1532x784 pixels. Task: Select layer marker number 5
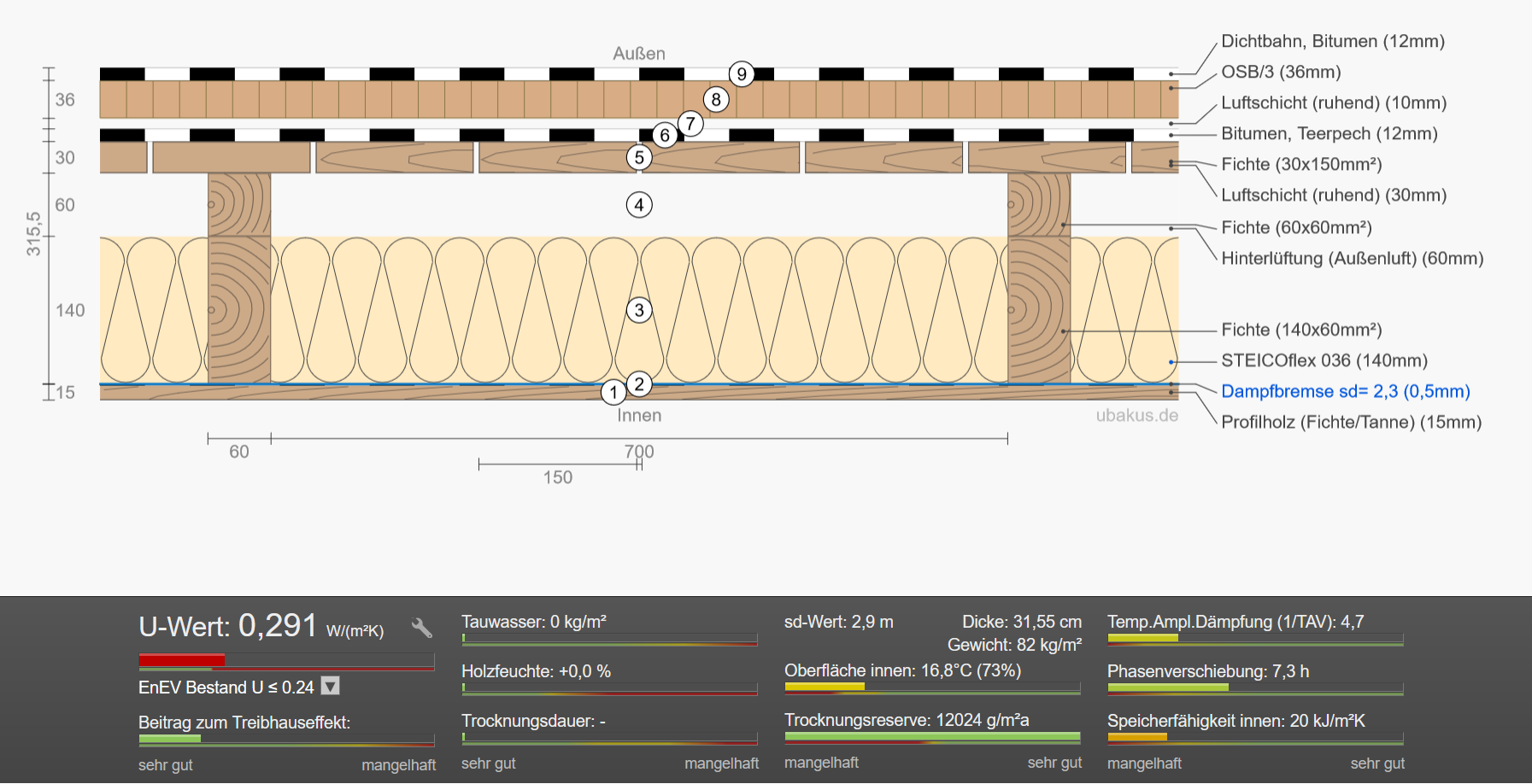coord(639,158)
